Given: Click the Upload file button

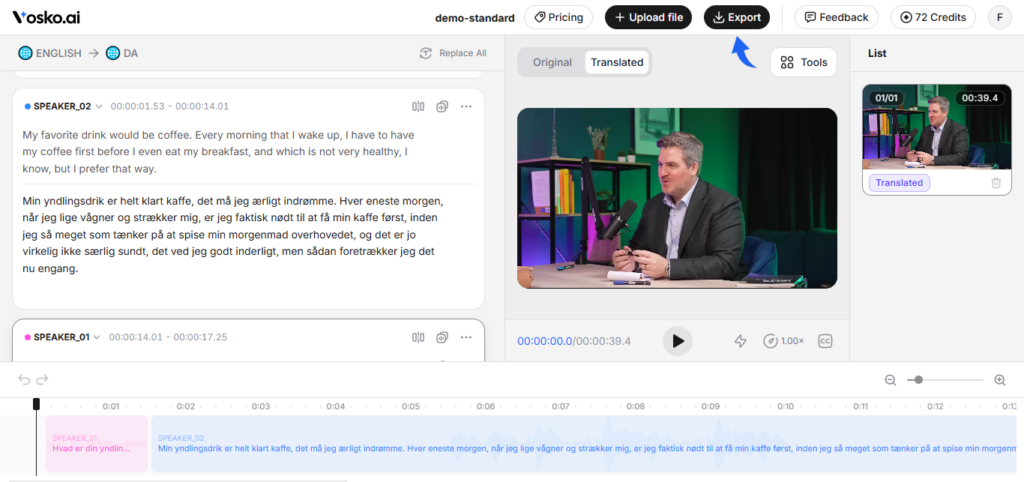Looking at the screenshot, I should (x=648, y=18).
